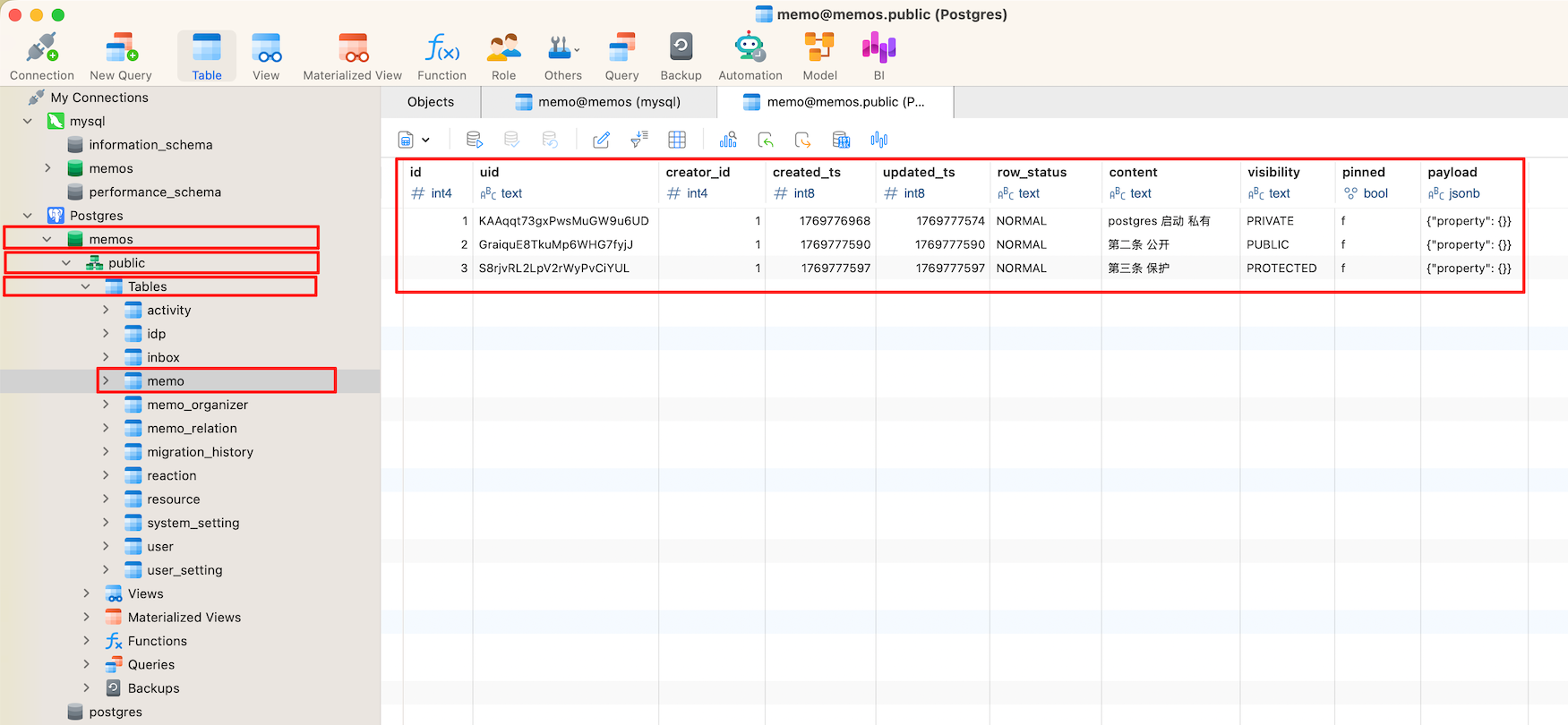Collapse the Tables tree node
Screen dimensions: 1568x725
[x=86, y=286]
